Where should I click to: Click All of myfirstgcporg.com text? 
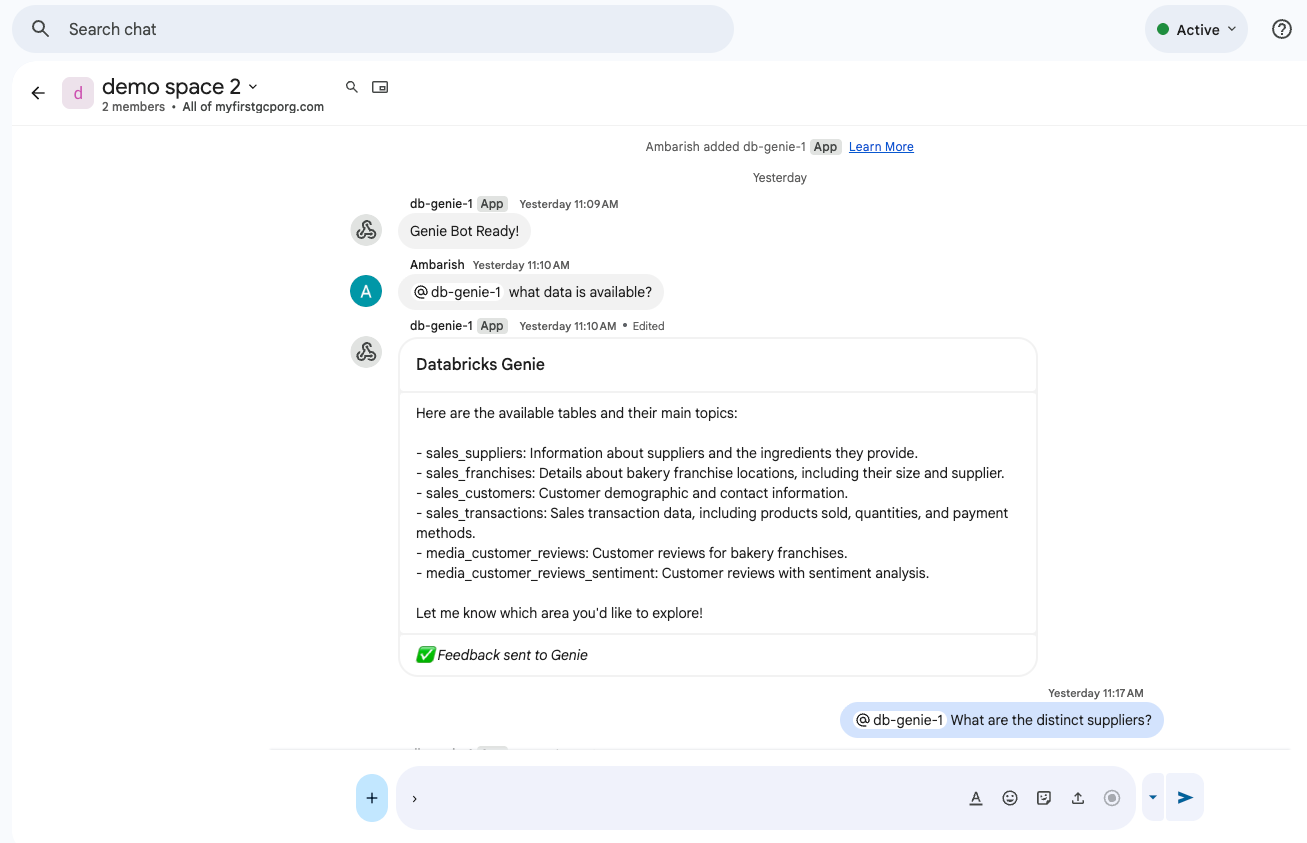point(253,107)
